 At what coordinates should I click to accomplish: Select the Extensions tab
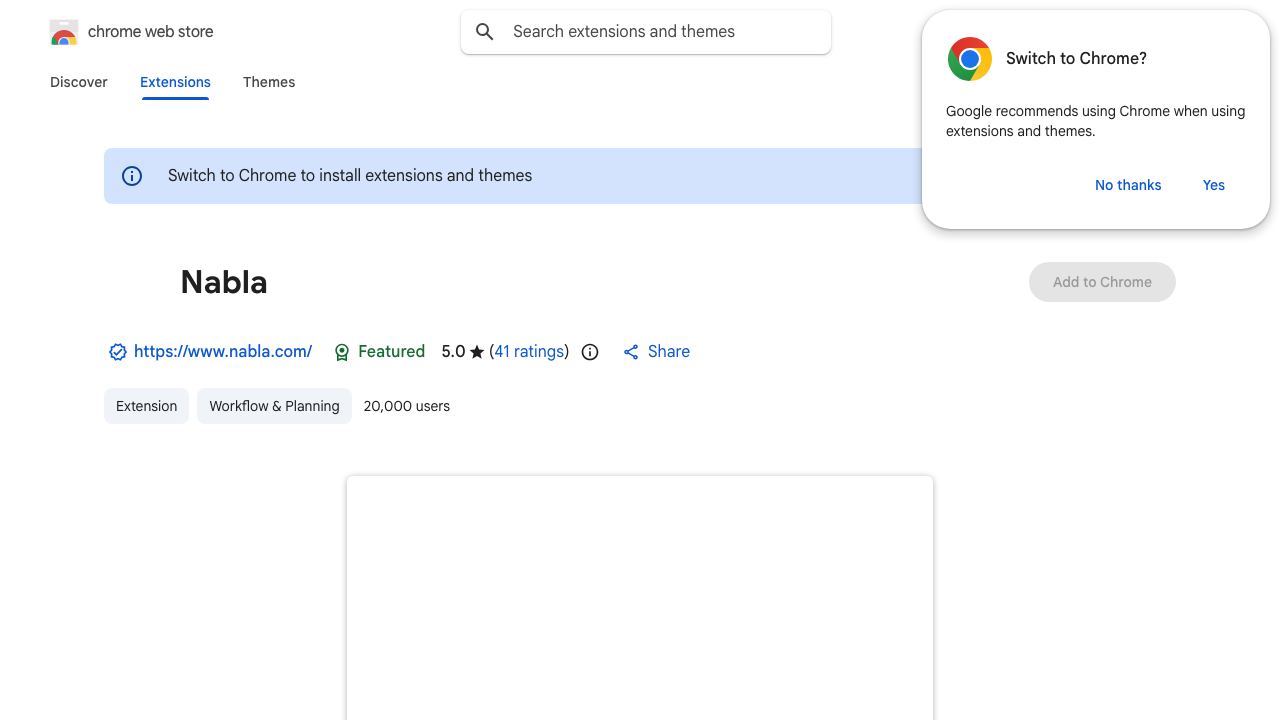175,82
